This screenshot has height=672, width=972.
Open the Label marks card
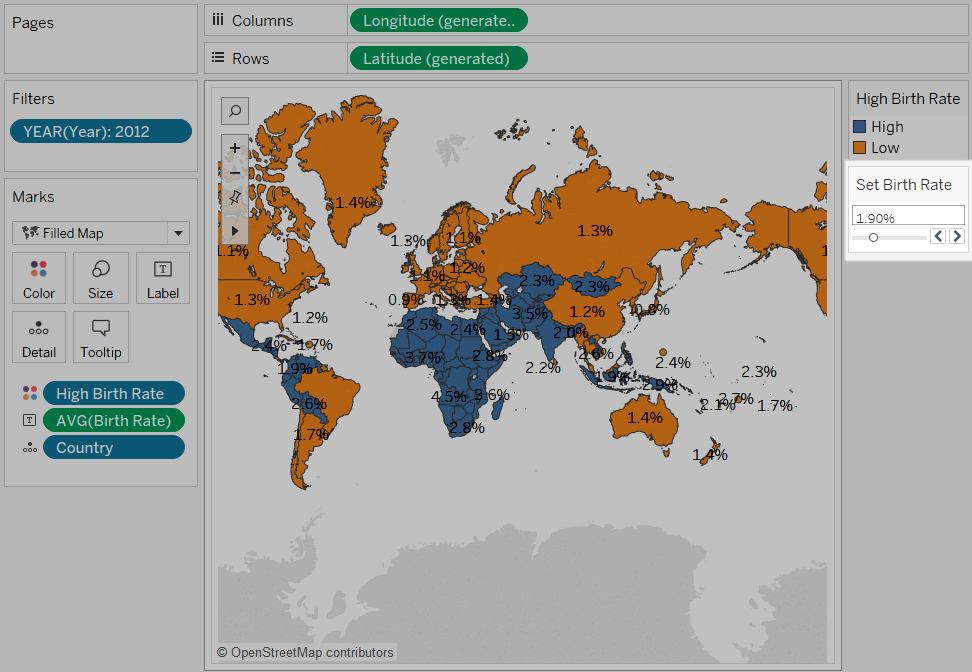coord(162,278)
